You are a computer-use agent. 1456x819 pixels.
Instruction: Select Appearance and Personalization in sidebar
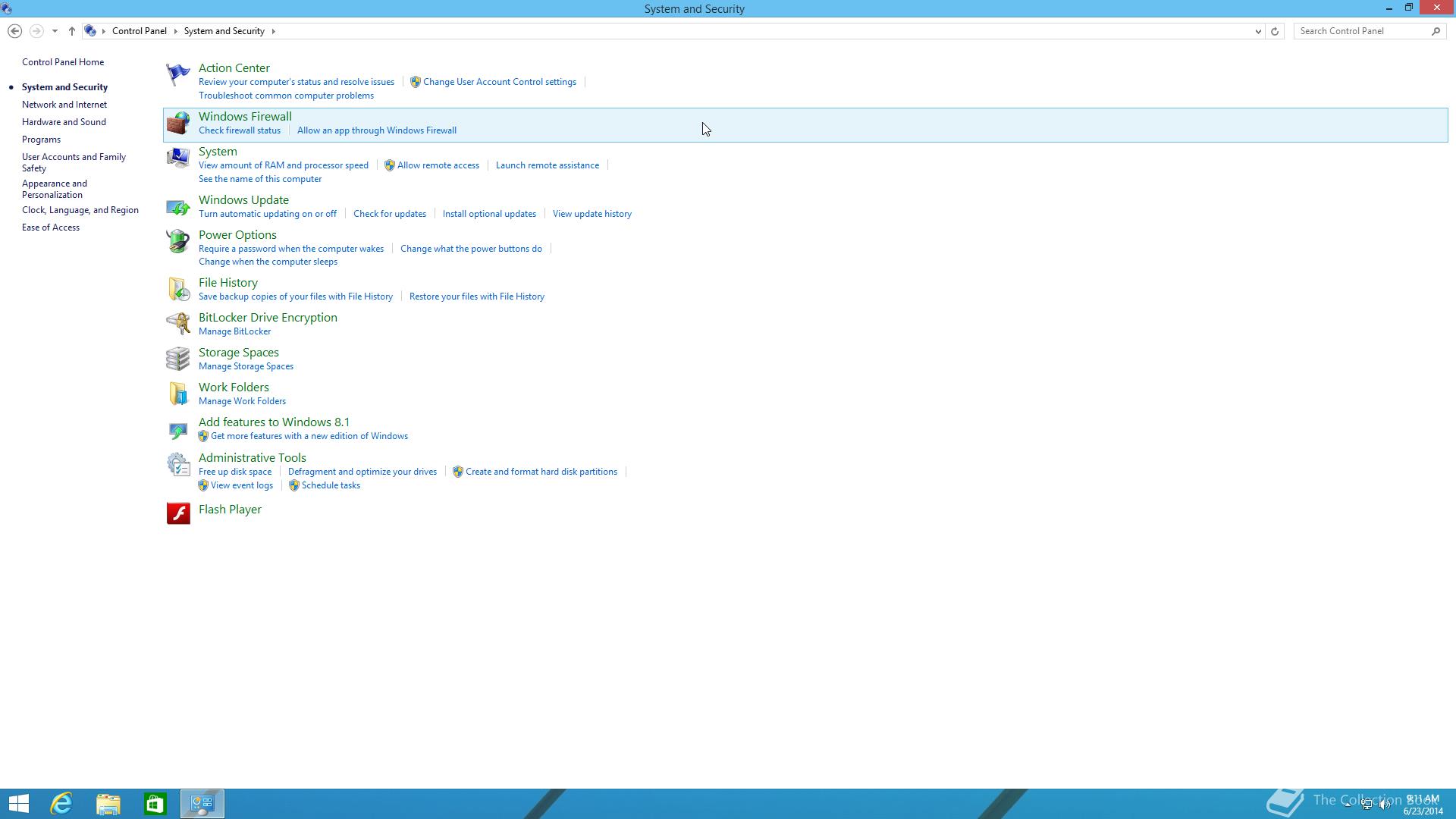tap(55, 189)
